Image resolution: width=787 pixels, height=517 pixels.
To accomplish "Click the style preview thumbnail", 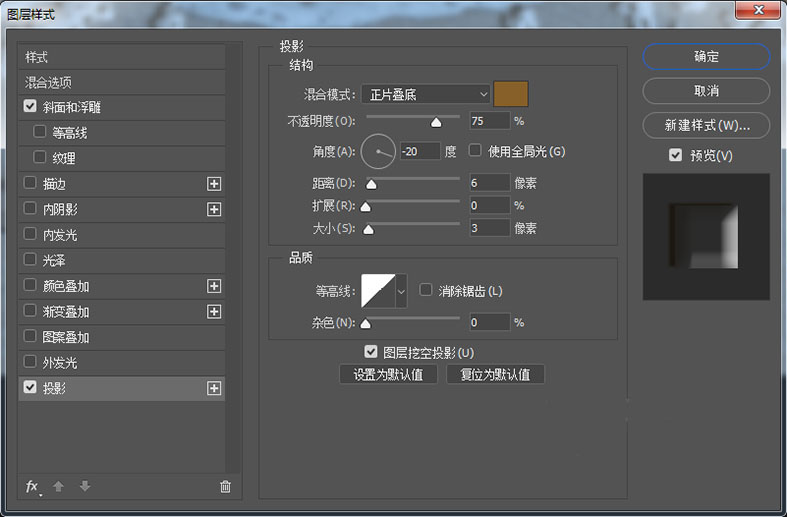I will point(706,237).
